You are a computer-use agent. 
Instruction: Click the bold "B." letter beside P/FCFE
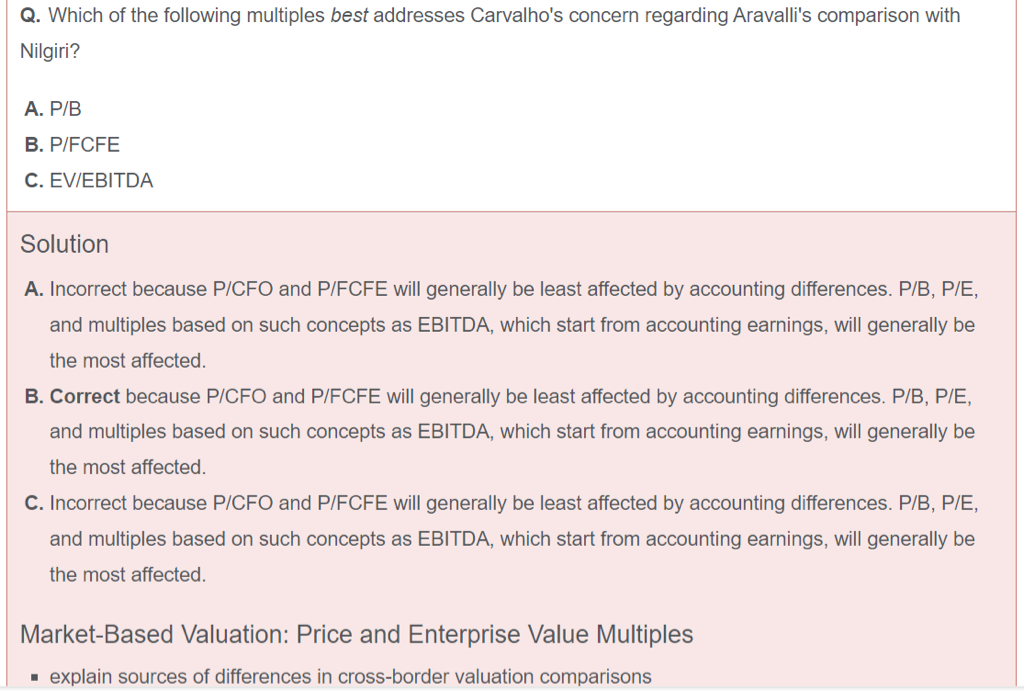[x=34, y=145]
